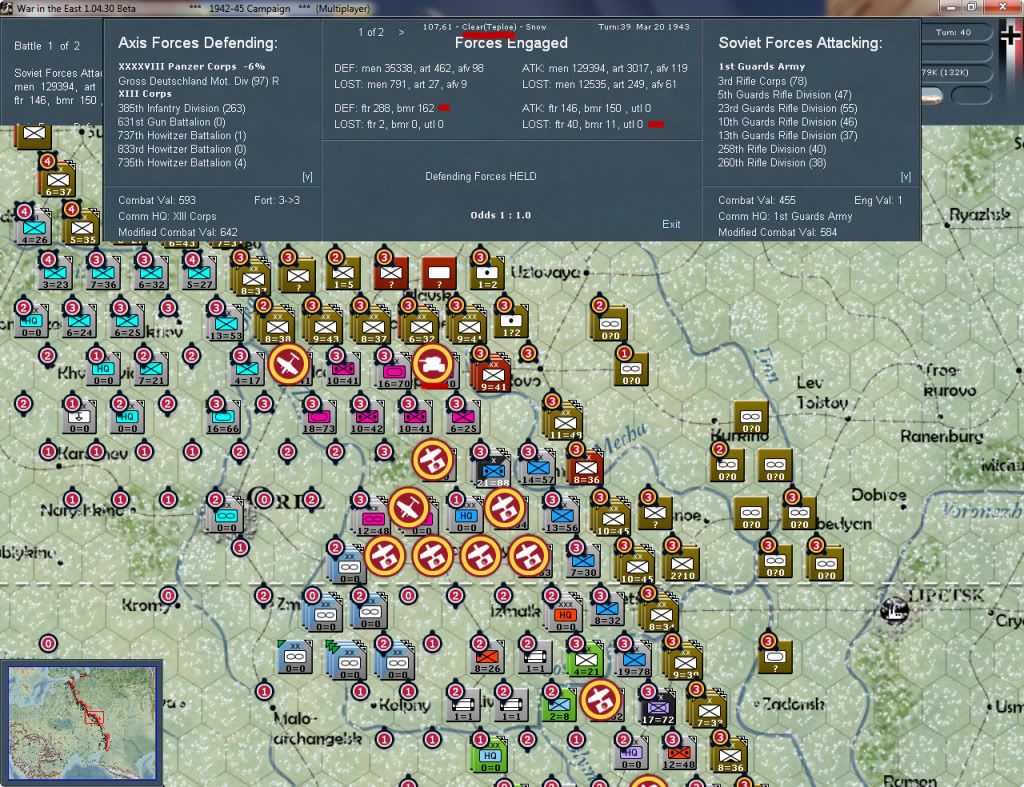Select "737th Howitzer Battalion (1)"
The image size is (1024, 787).
point(182,136)
